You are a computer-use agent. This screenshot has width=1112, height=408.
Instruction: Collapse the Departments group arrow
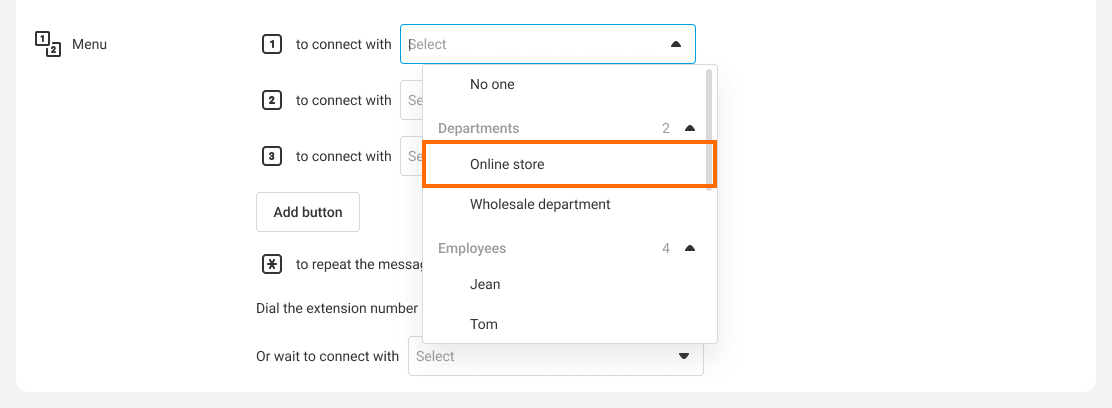[689, 128]
